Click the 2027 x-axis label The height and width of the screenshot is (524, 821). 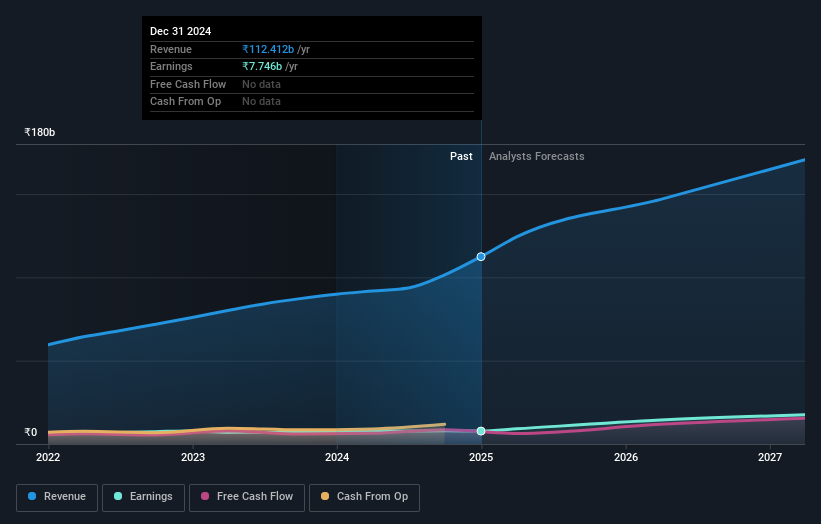(770, 457)
